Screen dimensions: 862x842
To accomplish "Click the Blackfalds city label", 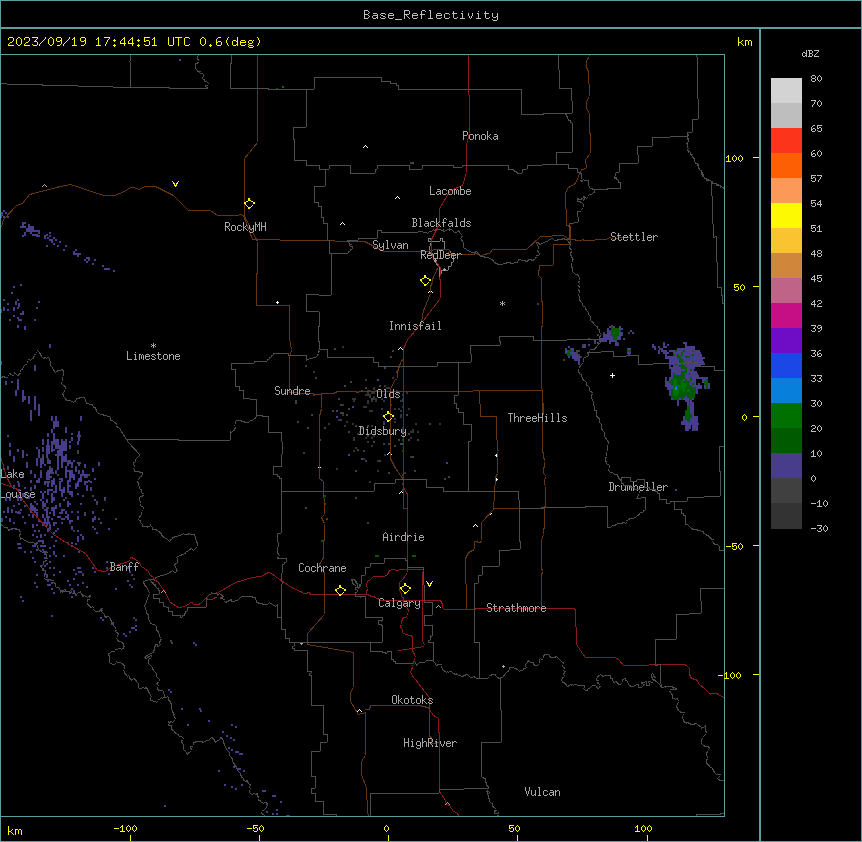I will click(441, 223).
